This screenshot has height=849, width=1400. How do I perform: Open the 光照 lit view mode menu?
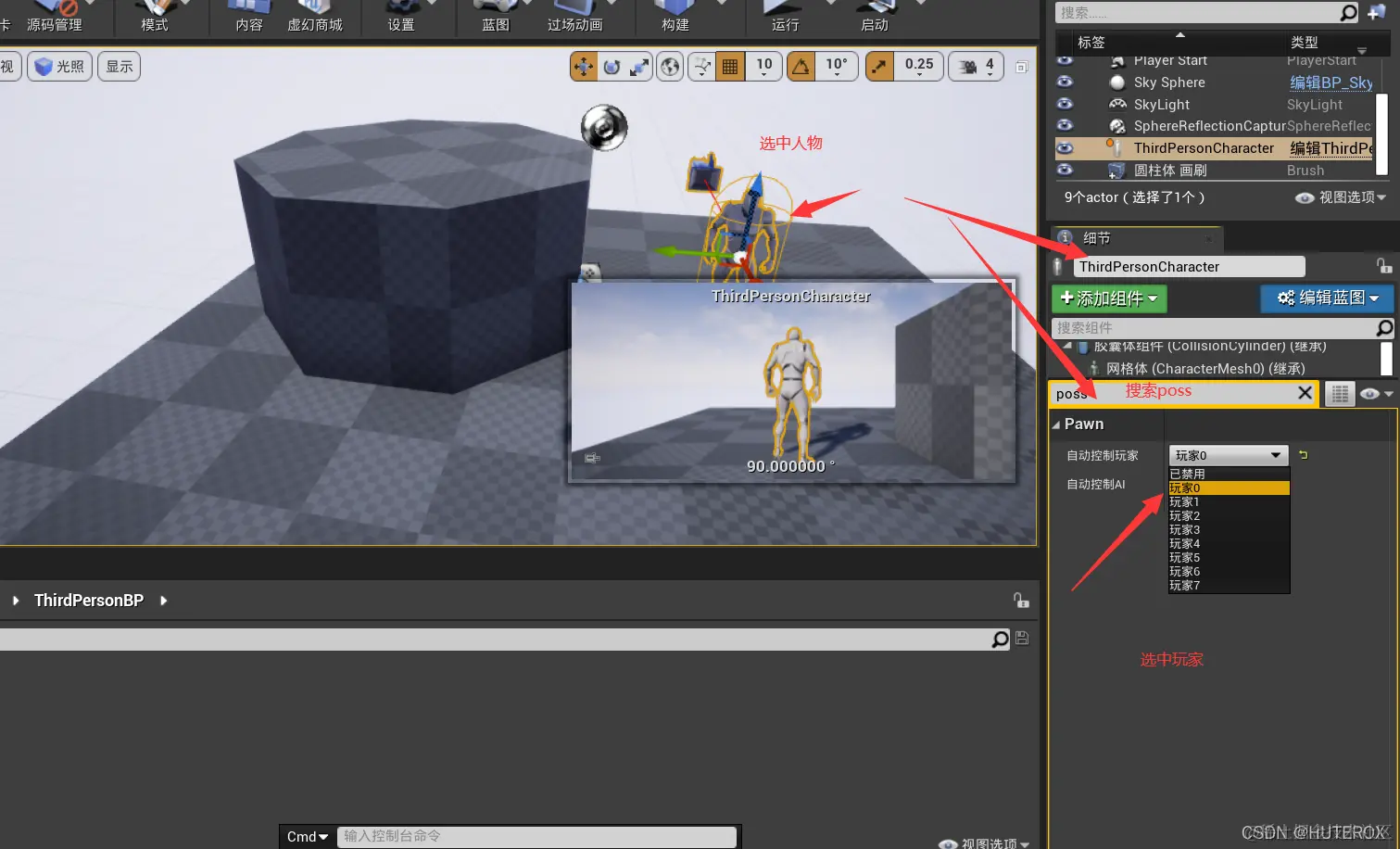[59, 67]
